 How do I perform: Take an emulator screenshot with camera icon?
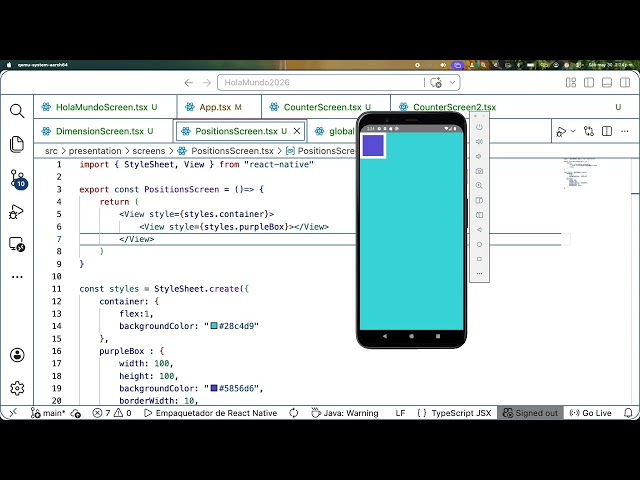point(479,171)
